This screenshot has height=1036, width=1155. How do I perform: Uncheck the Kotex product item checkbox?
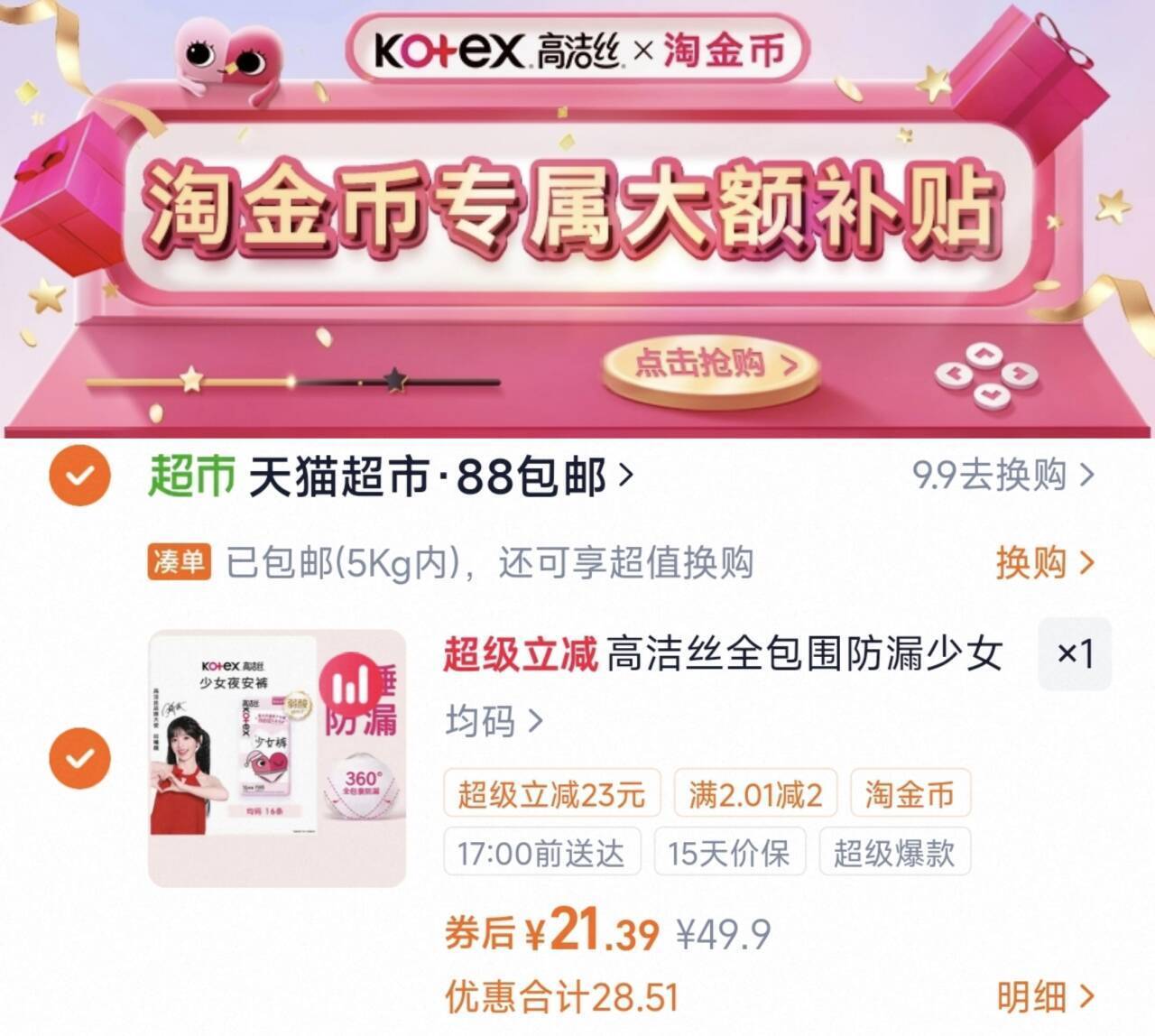pos(79,757)
